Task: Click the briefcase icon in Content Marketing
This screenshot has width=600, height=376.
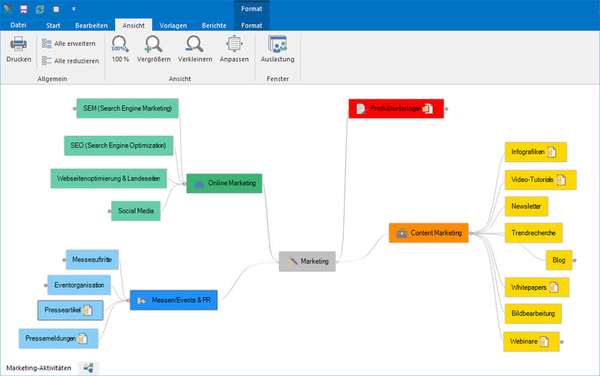Action: [402, 233]
